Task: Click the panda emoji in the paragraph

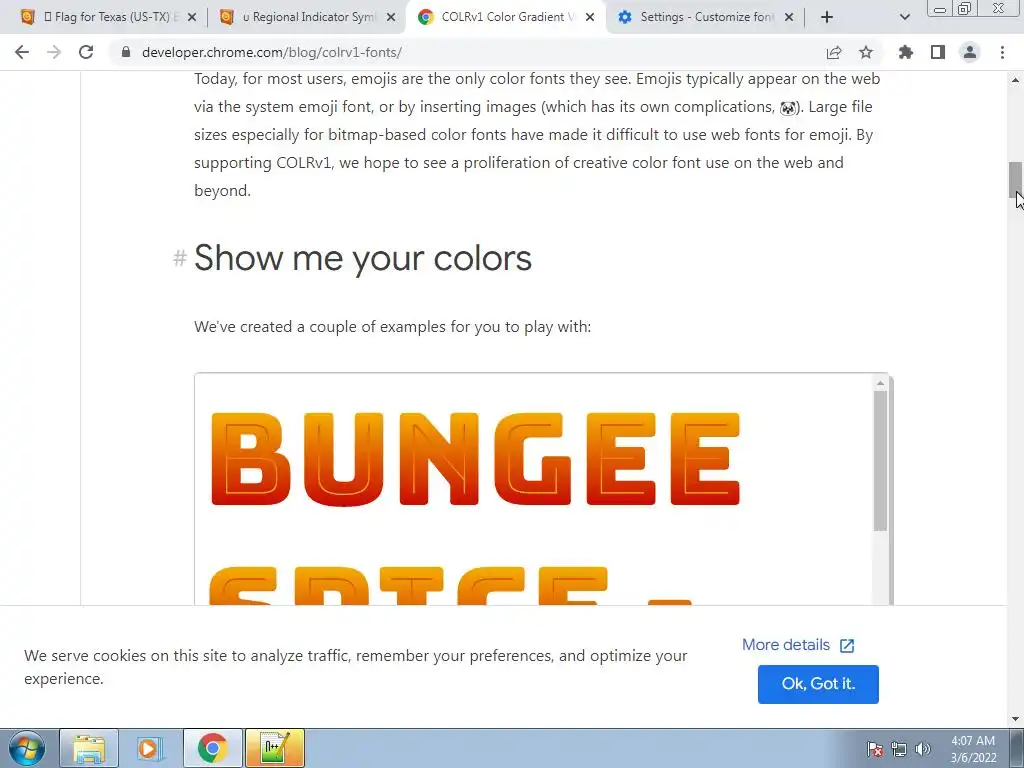Action: pyautogui.click(x=788, y=108)
